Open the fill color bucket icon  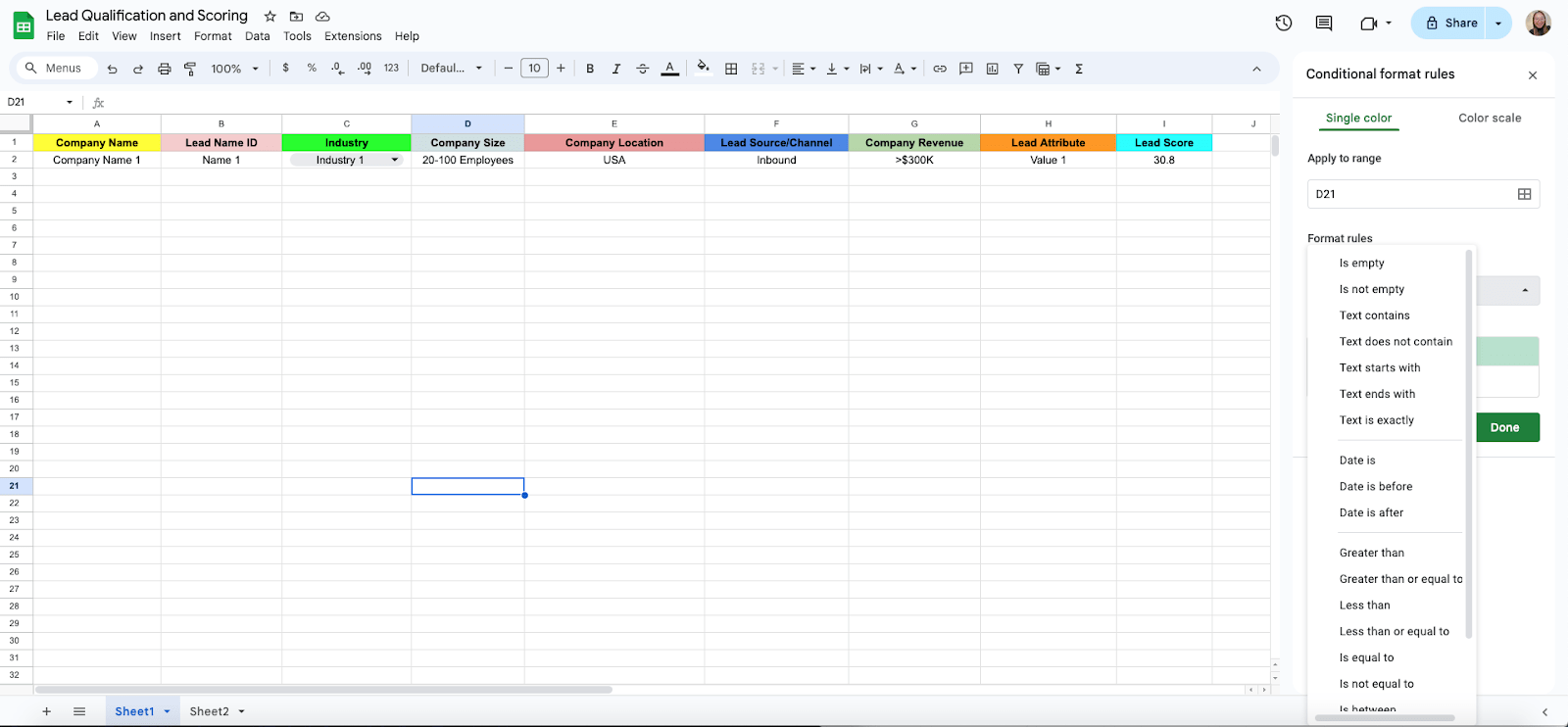tap(703, 68)
